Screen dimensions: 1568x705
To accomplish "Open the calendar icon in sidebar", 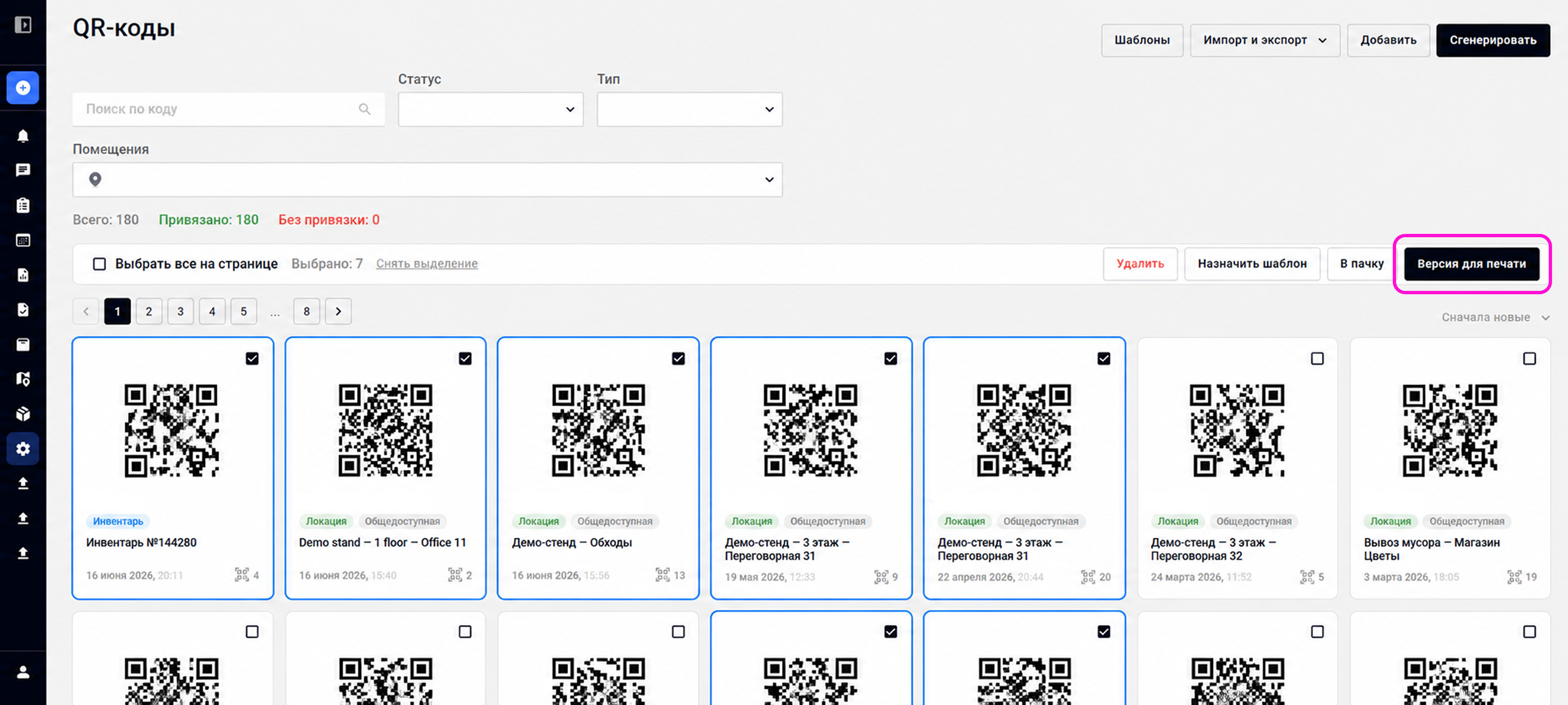I will coord(23,240).
